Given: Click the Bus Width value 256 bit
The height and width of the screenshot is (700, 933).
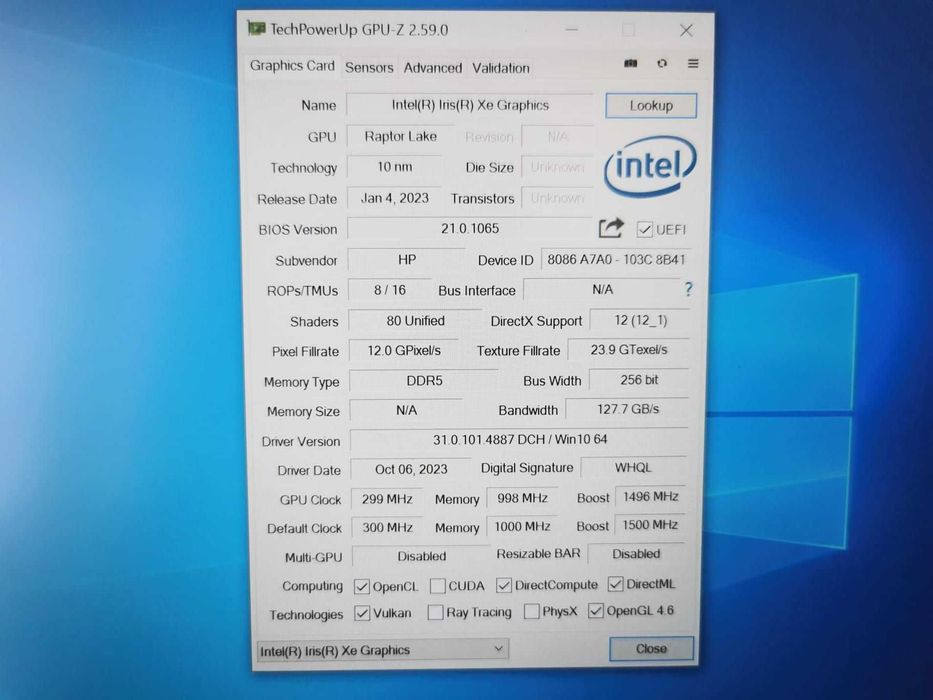Looking at the screenshot, I should [x=639, y=380].
